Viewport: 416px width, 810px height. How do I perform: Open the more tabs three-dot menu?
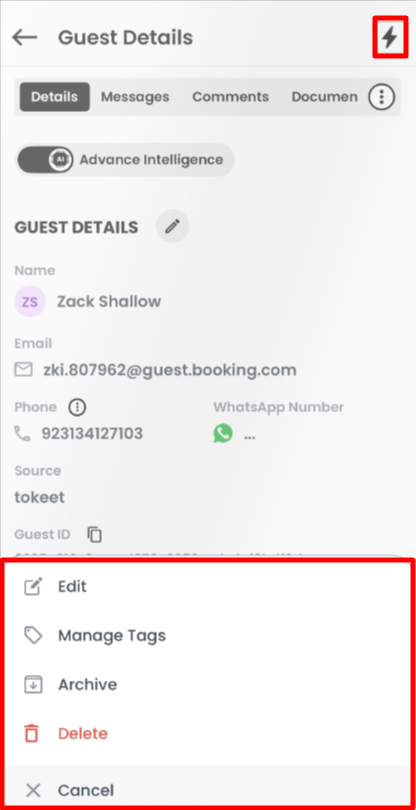pos(381,97)
